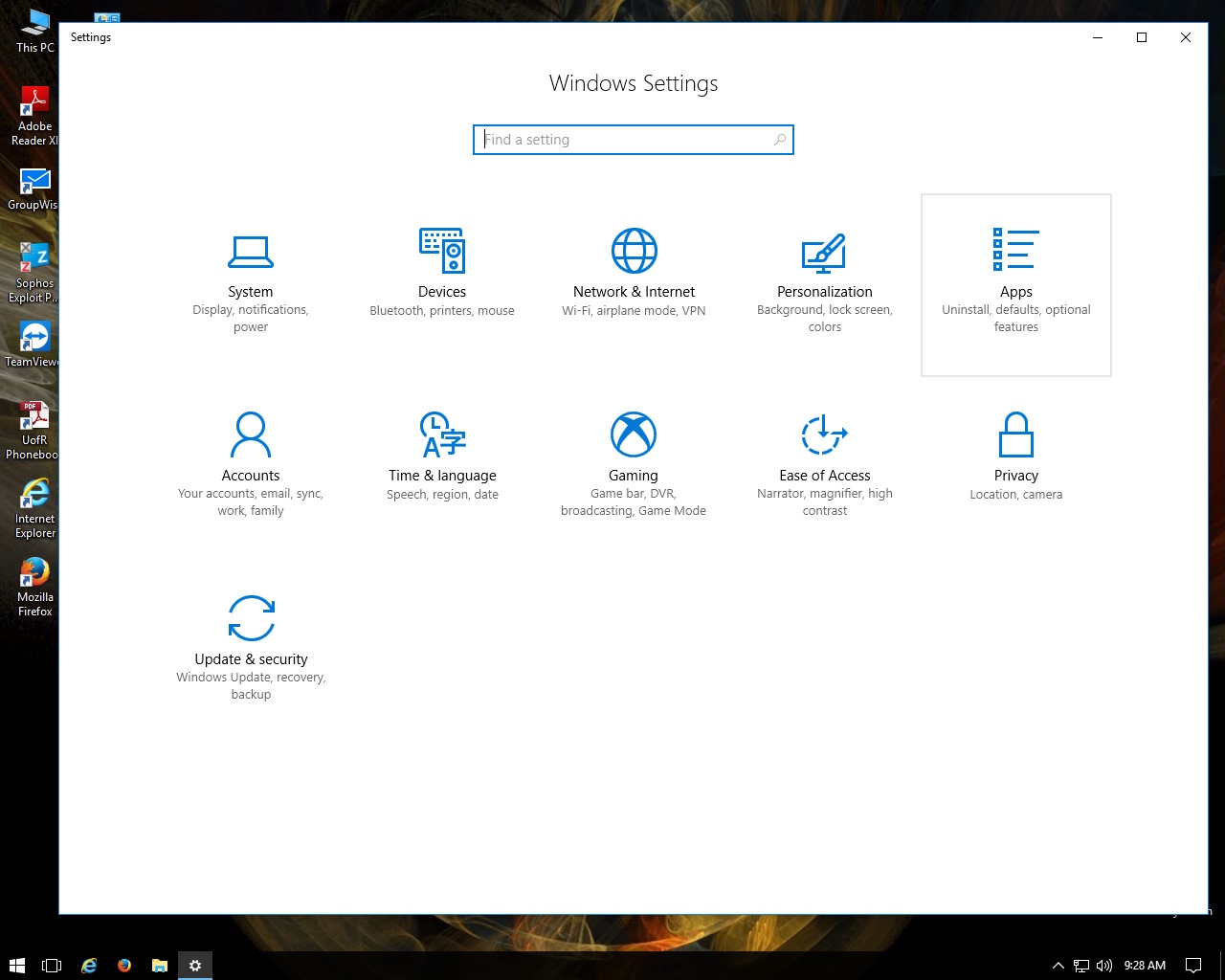This screenshot has height=980, width=1225.
Task: Select the Settings gear on the taskbar
Action: click(195, 966)
